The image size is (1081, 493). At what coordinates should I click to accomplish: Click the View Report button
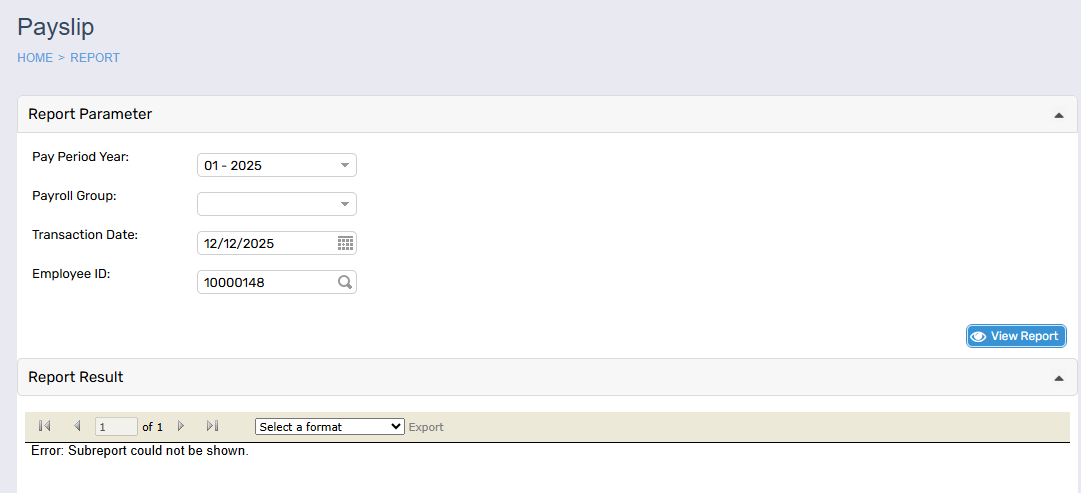1016,336
